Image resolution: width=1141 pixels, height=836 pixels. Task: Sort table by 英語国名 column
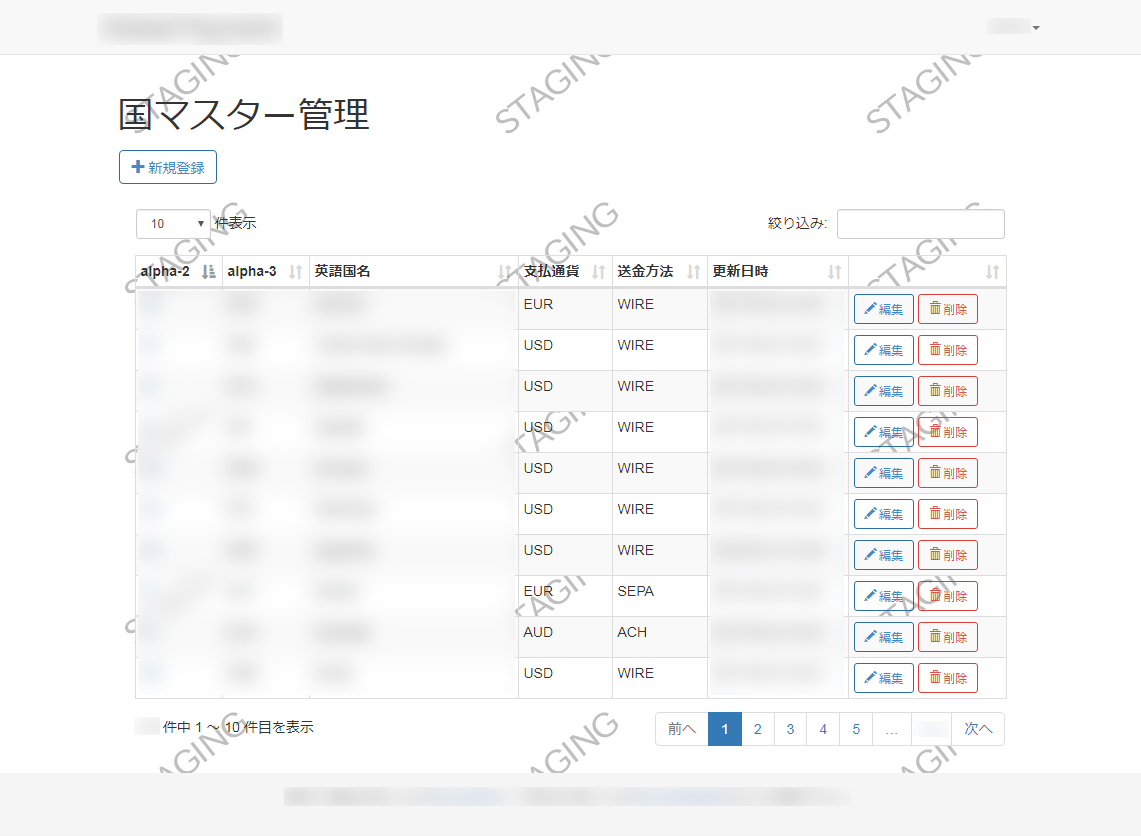point(413,272)
